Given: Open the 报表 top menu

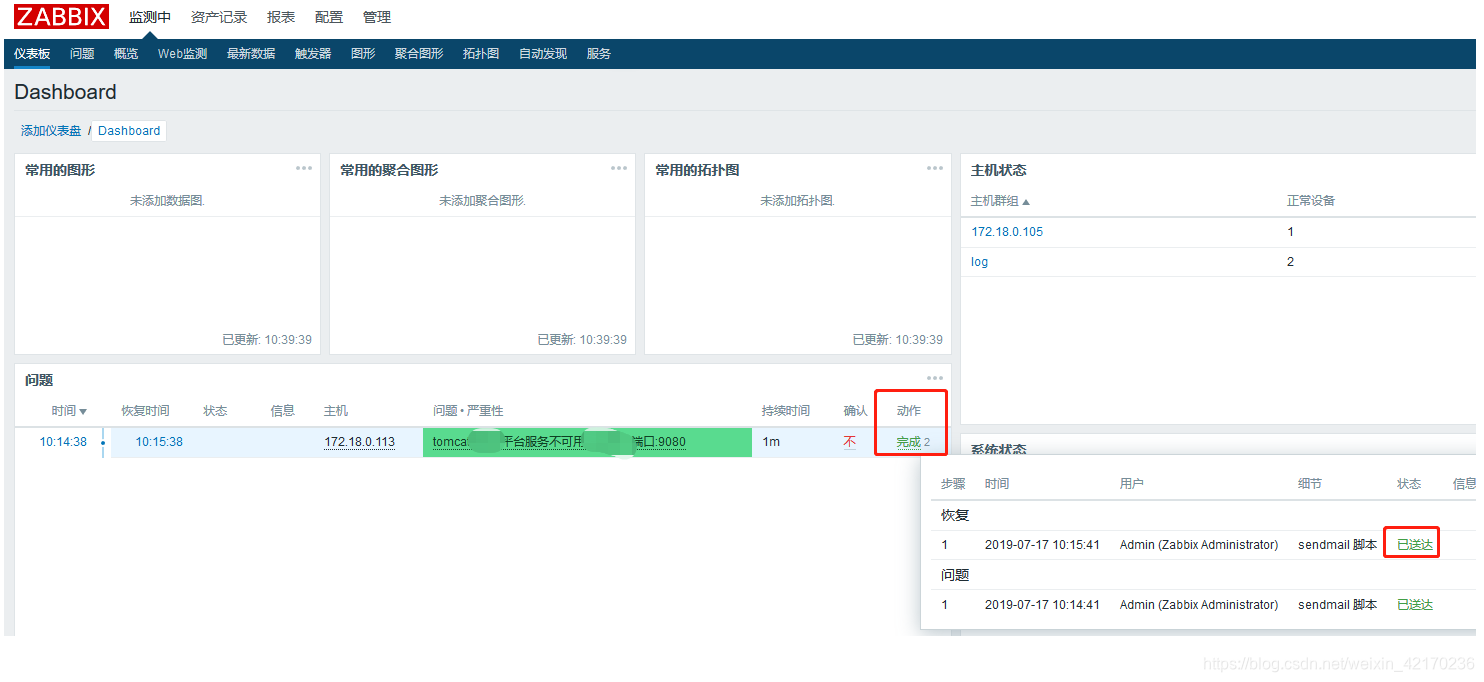Looking at the screenshot, I should (x=281, y=17).
